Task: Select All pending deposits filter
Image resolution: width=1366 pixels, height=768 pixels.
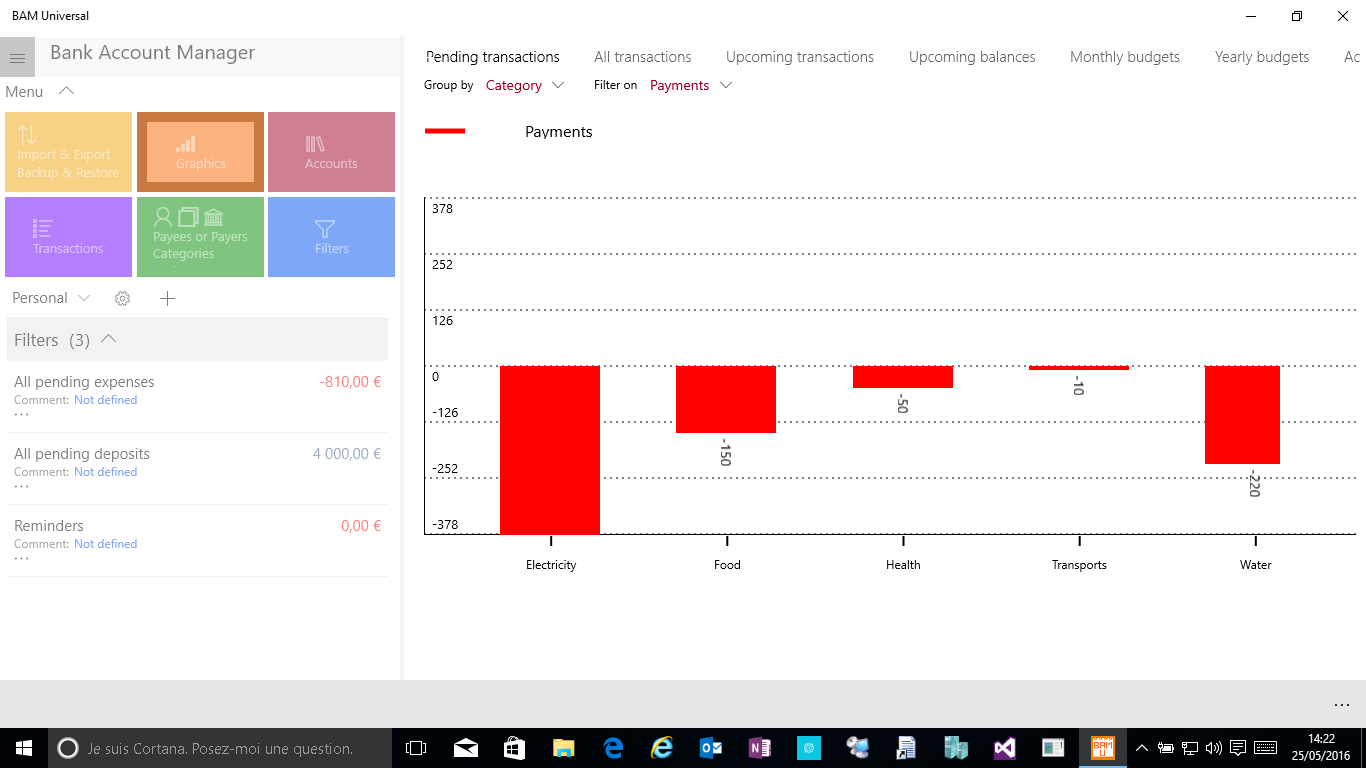Action: (x=197, y=469)
